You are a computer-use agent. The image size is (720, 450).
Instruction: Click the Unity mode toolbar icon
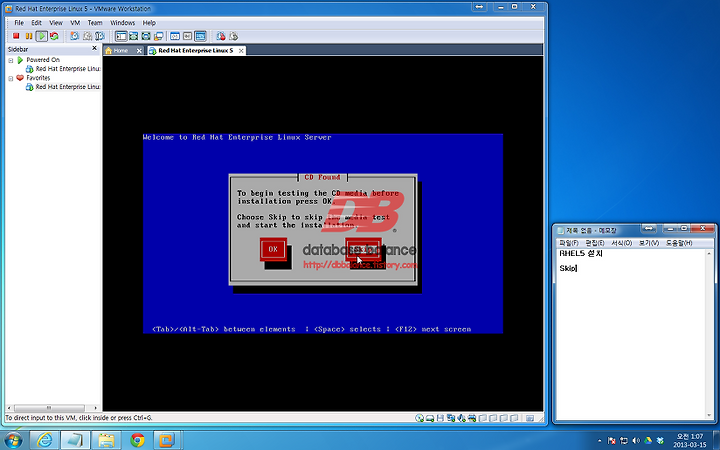tap(158, 36)
